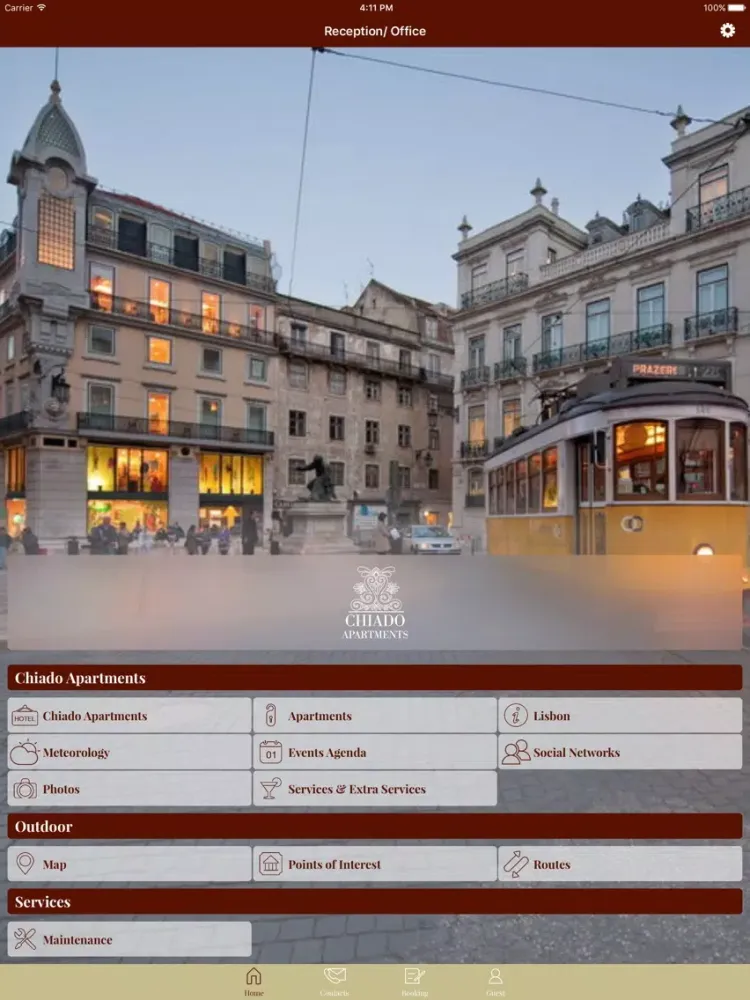Open Maintenance tools icon
Viewport: 750px width, 1000px height.
(25, 939)
